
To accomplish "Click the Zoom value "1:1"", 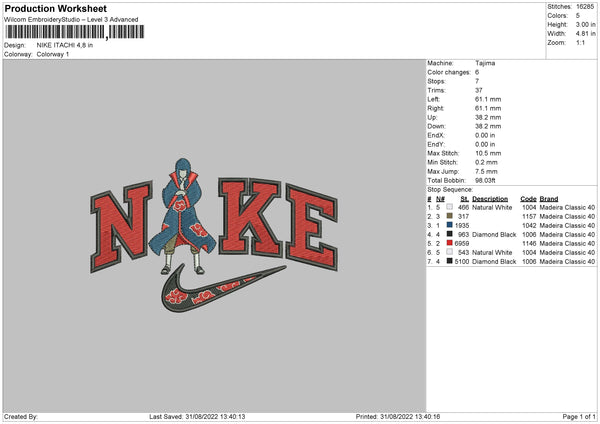I will [x=580, y=42].
